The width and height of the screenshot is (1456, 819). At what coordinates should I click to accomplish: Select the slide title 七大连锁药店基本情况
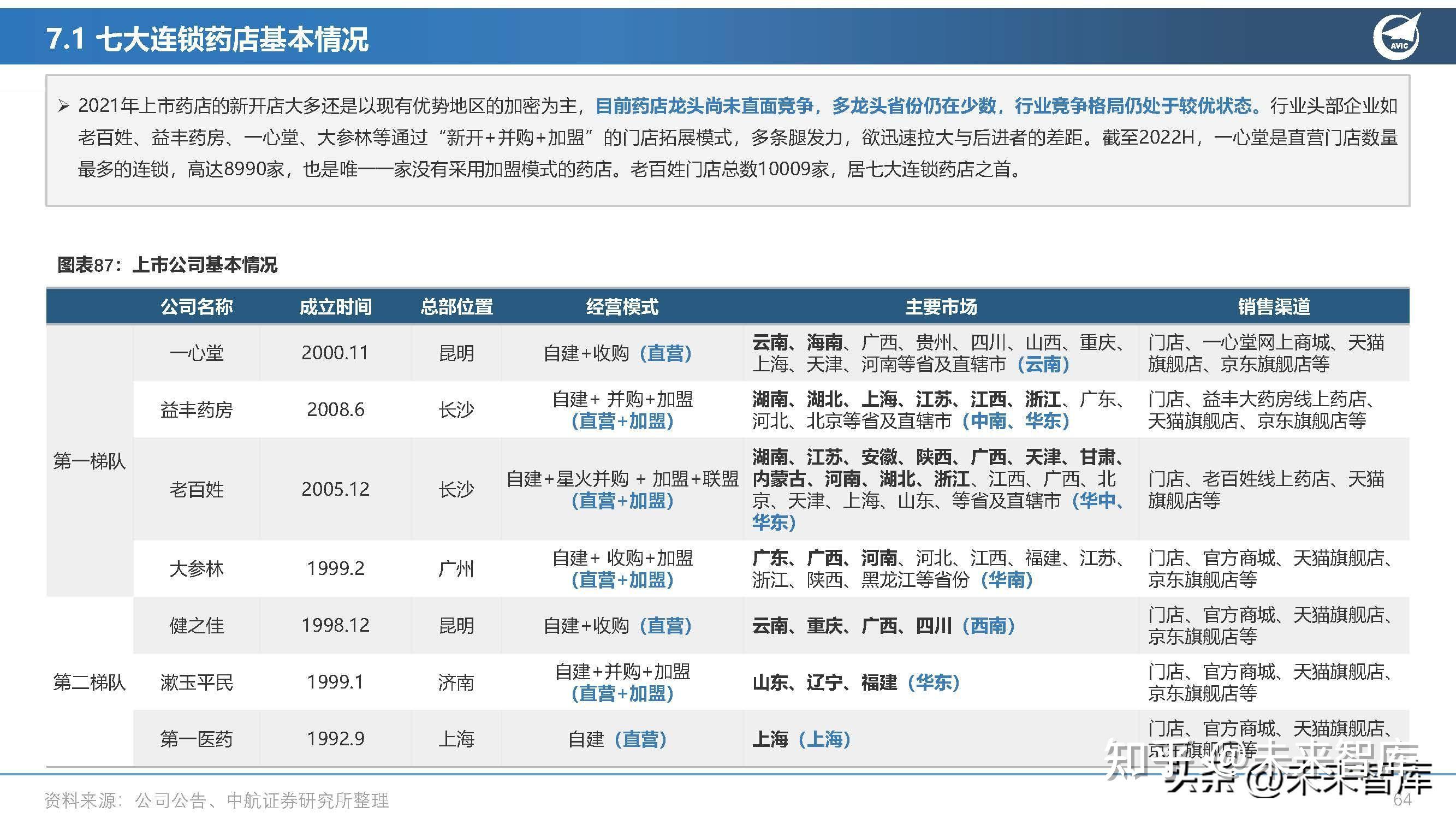[x=231, y=39]
